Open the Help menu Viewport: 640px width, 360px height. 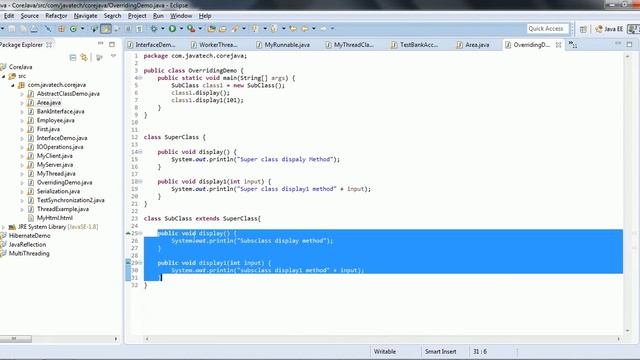point(205,16)
